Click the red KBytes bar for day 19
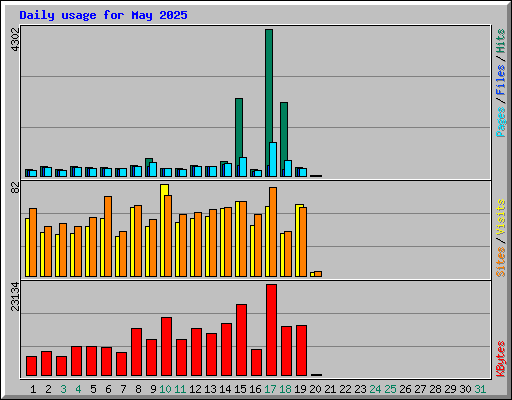Screen dimensions: 512x400 [x=301, y=351]
